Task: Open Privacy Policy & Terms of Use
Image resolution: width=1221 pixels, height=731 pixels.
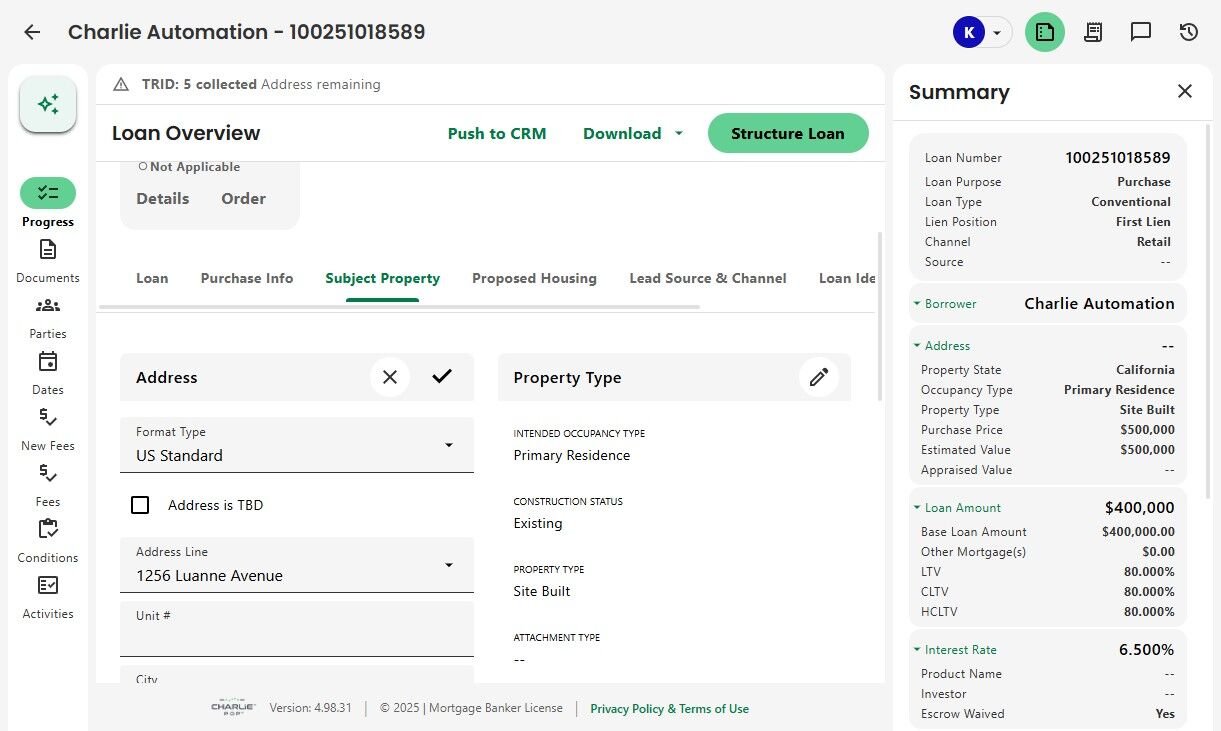Action: point(669,709)
